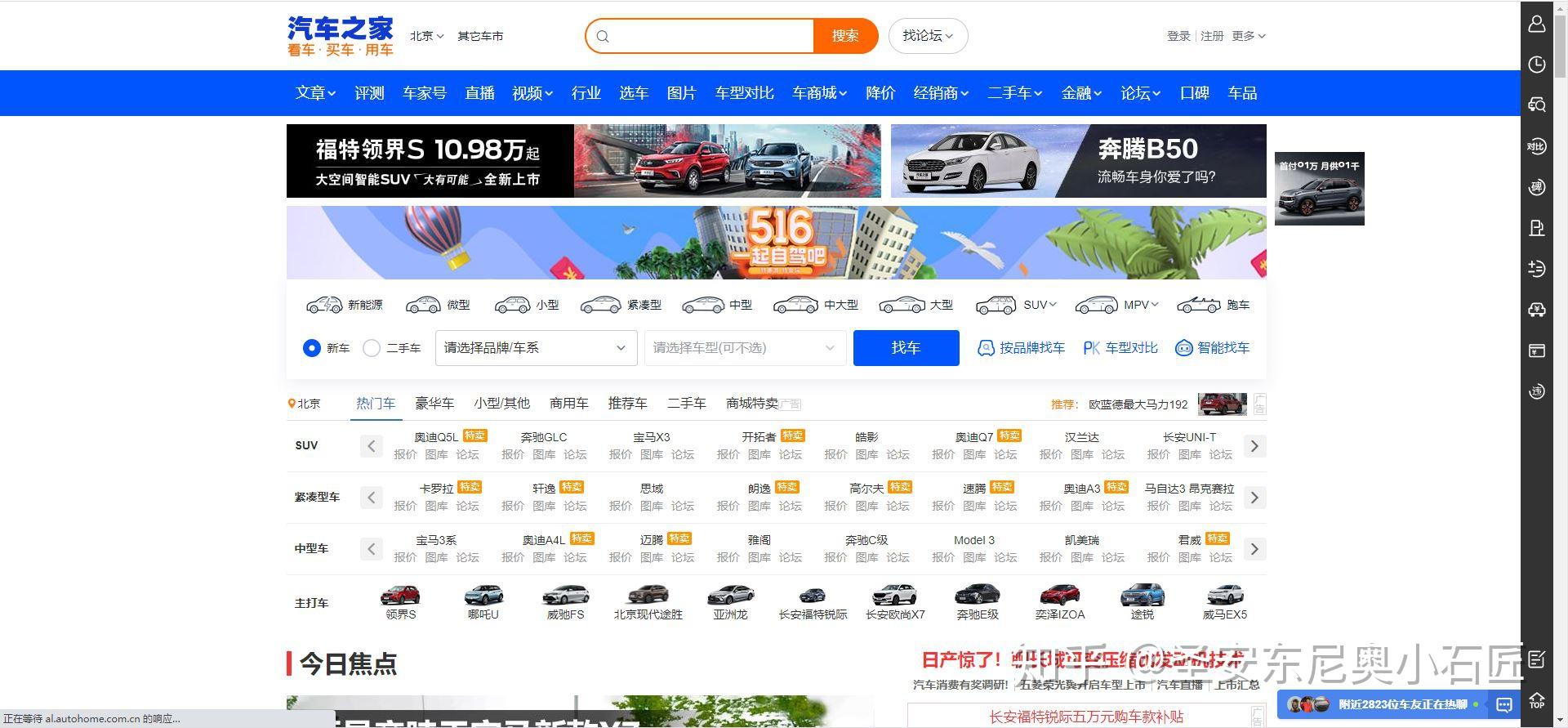Open 找论坛 dropdown

pos(928,36)
